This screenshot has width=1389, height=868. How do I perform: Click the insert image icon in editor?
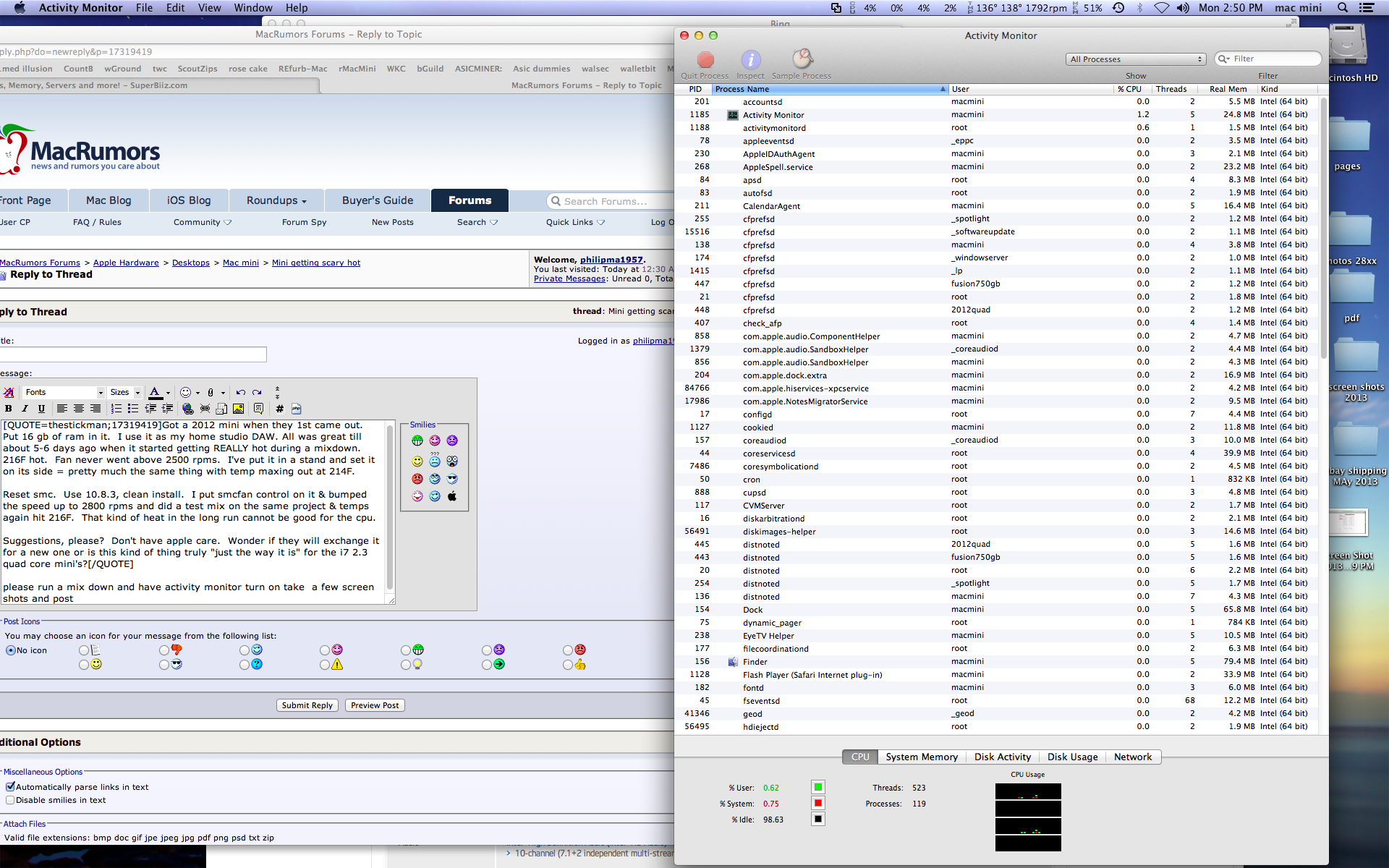point(238,409)
